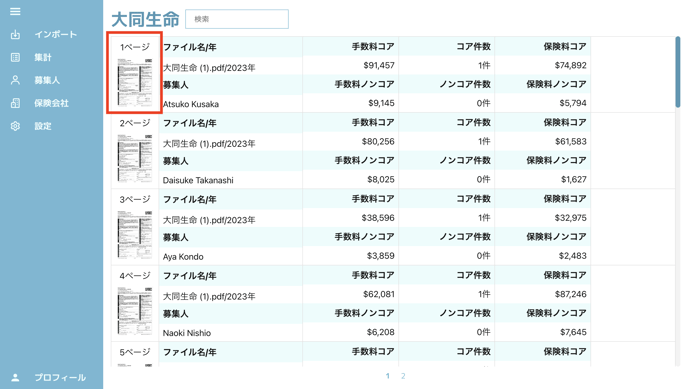Click the $61,583 premium value
Image resolution: width=688 pixels, height=389 pixels.
[570, 142]
